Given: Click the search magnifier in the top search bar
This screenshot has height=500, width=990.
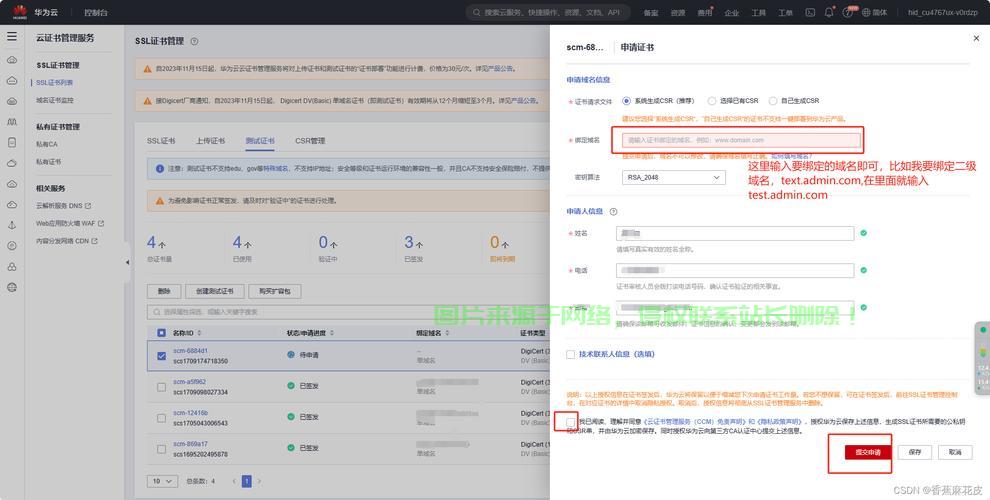Looking at the screenshot, I should pyautogui.click(x=477, y=12).
